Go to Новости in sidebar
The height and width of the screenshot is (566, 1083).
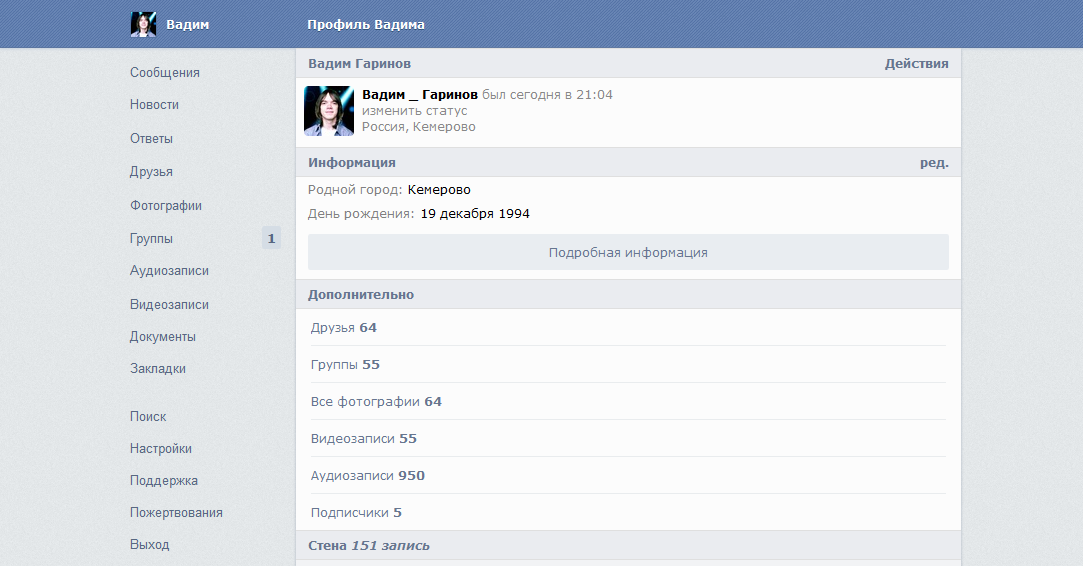click(154, 104)
